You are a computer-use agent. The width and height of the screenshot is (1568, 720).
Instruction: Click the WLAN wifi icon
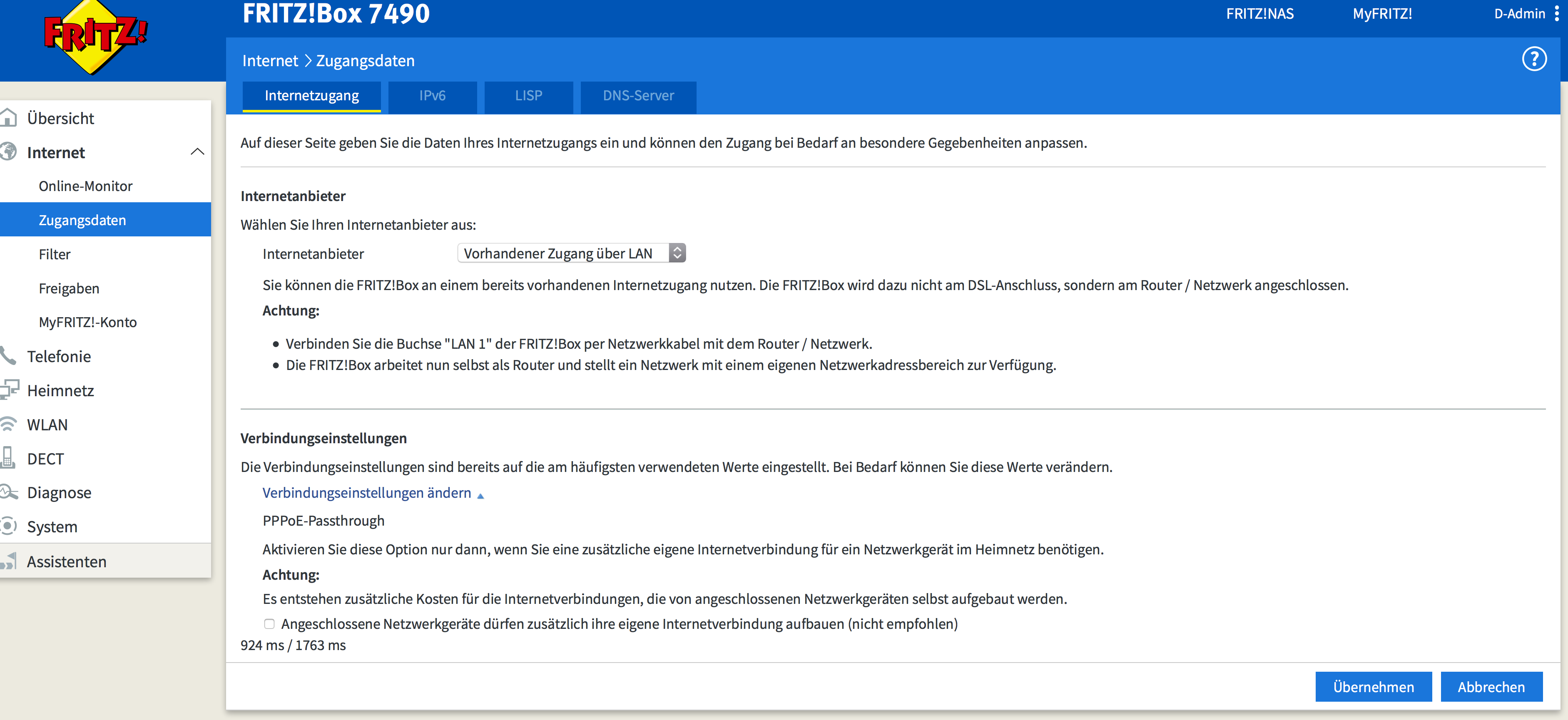point(8,424)
